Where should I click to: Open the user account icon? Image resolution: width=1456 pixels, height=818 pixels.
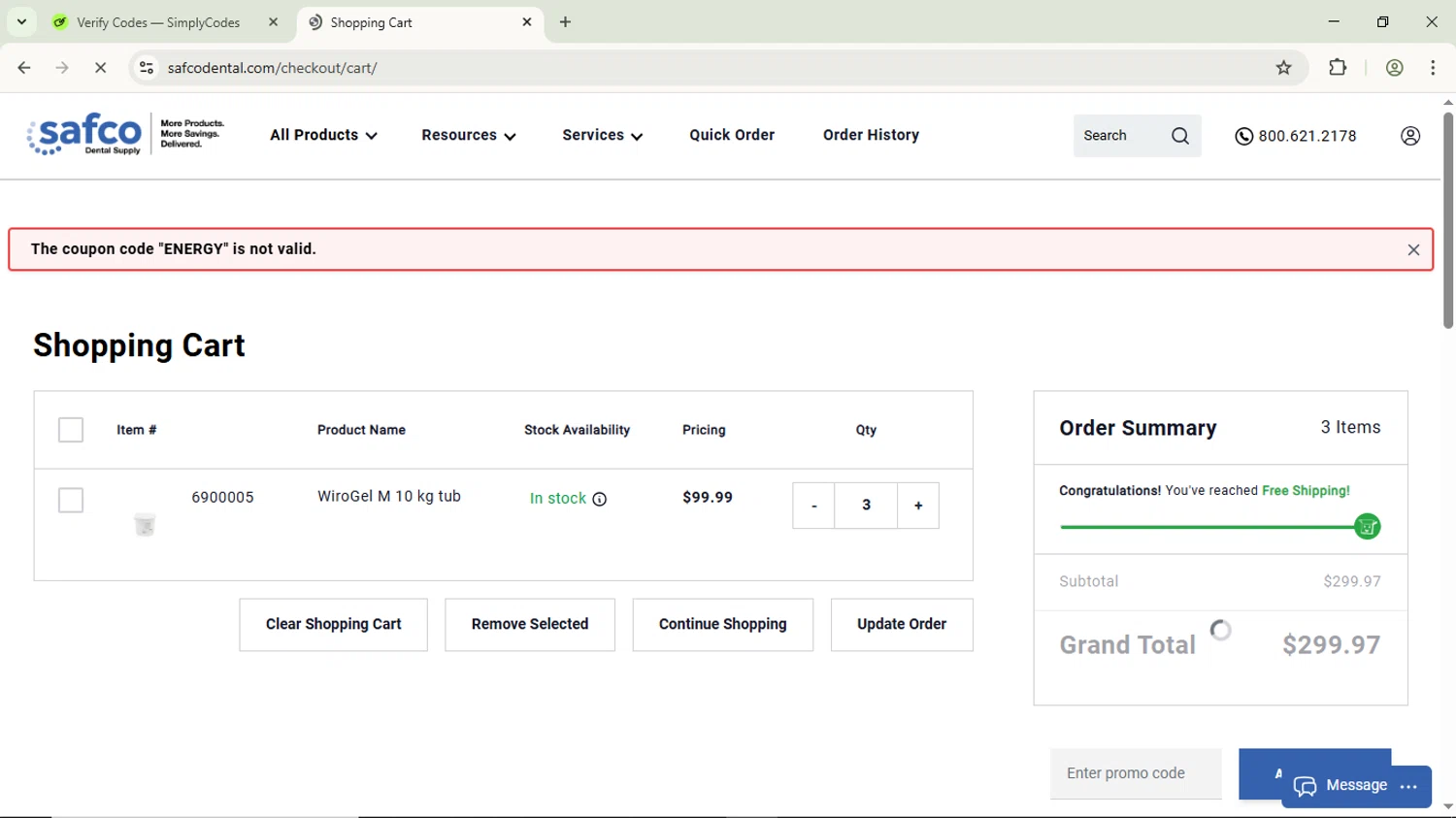tap(1410, 136)
